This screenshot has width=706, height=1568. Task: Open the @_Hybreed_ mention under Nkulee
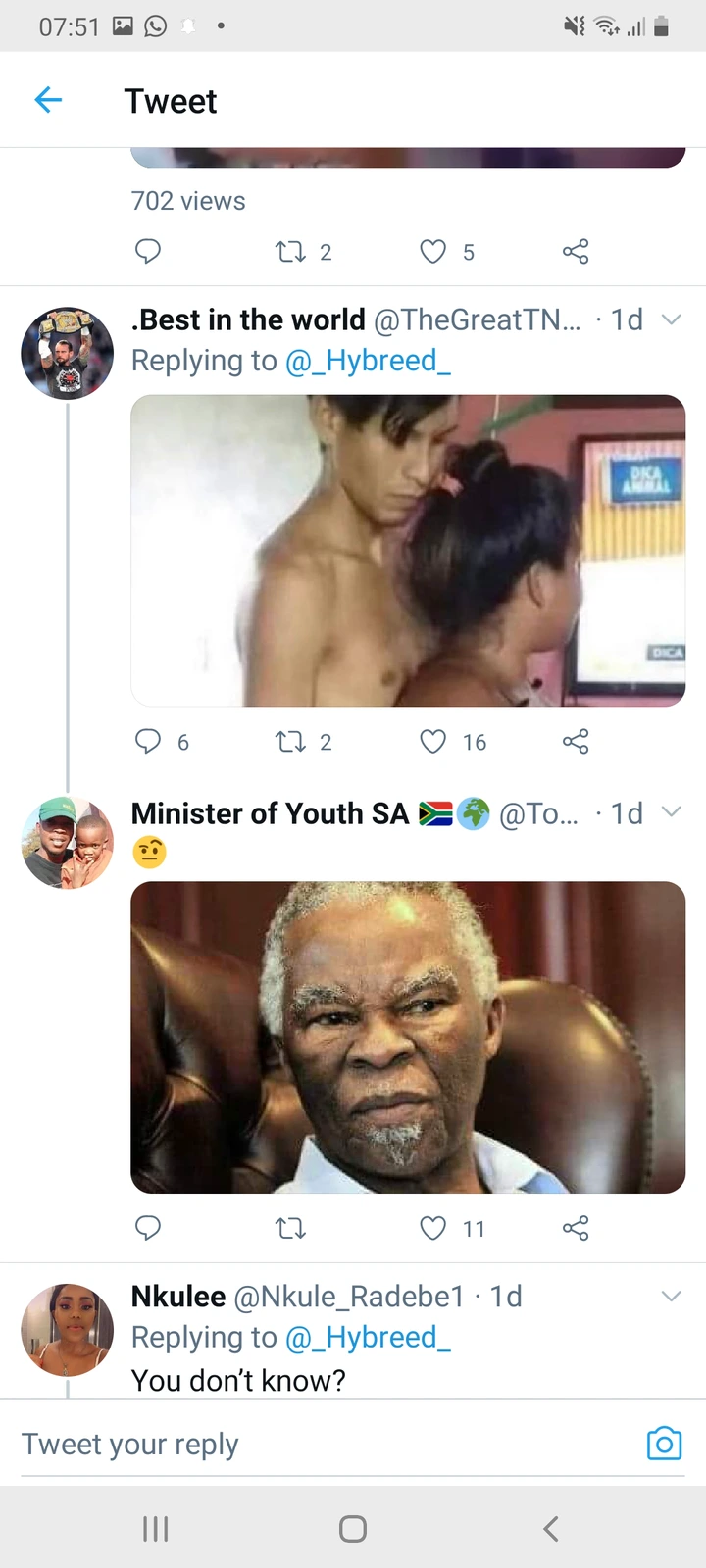[x=368, y=1337]
